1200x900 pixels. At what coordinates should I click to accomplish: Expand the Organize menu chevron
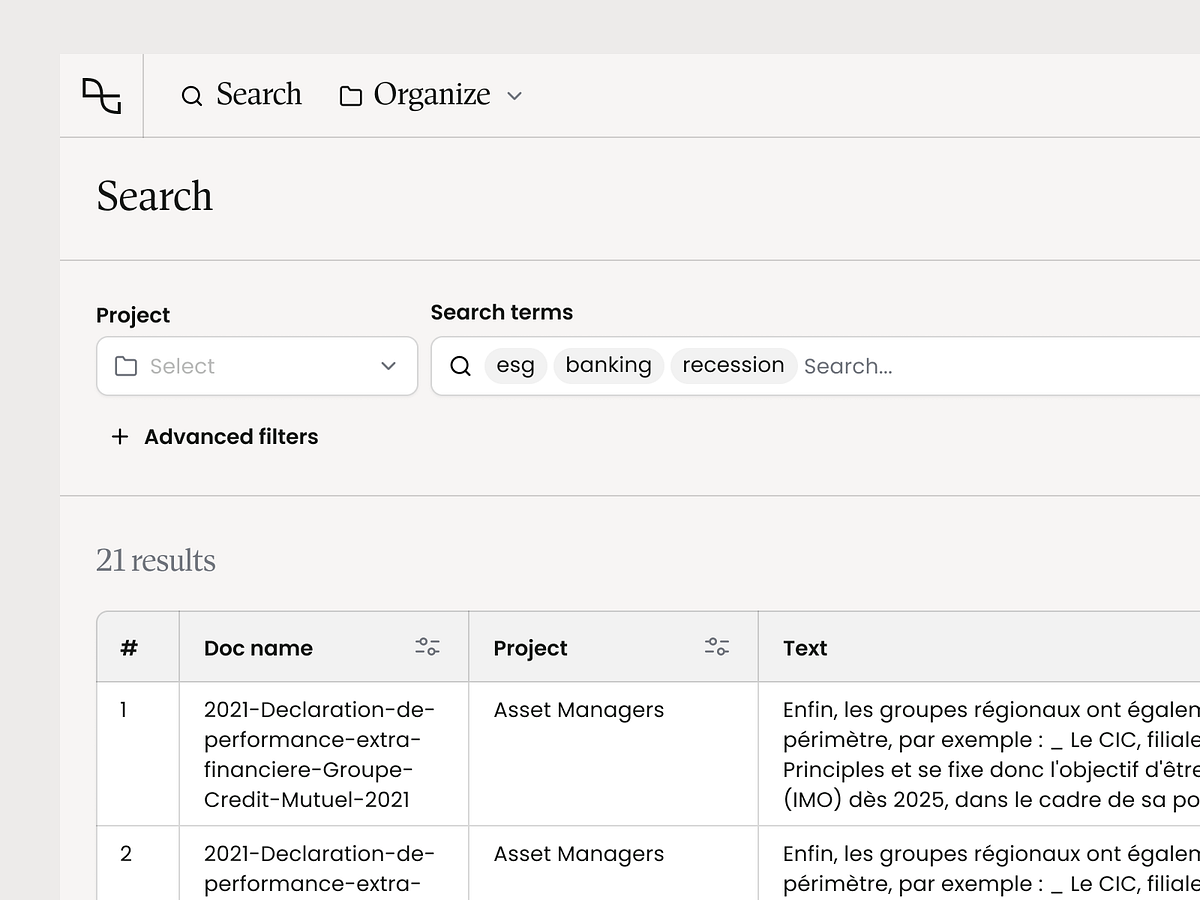click(x=515, y=96)
